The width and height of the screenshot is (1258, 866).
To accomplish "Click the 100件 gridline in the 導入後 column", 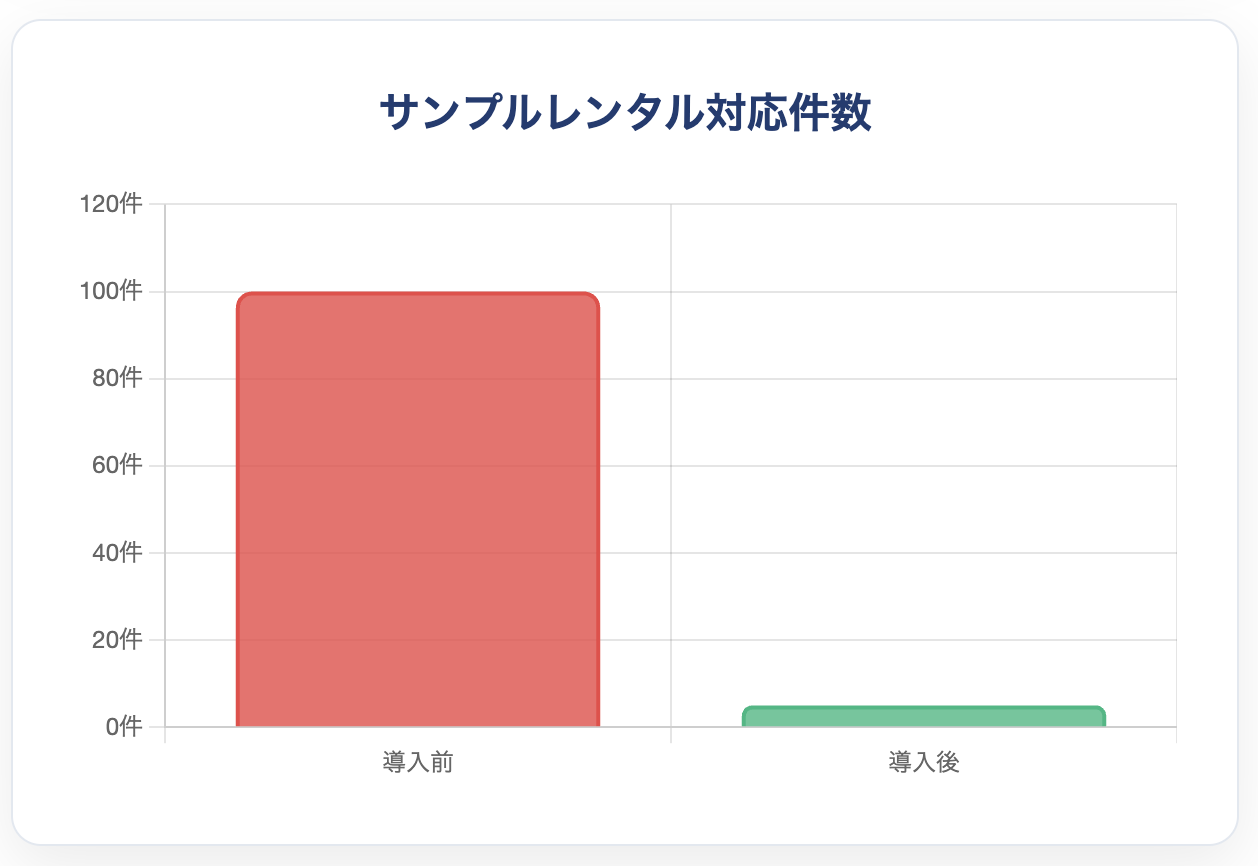I will click(x=924, y=291).
